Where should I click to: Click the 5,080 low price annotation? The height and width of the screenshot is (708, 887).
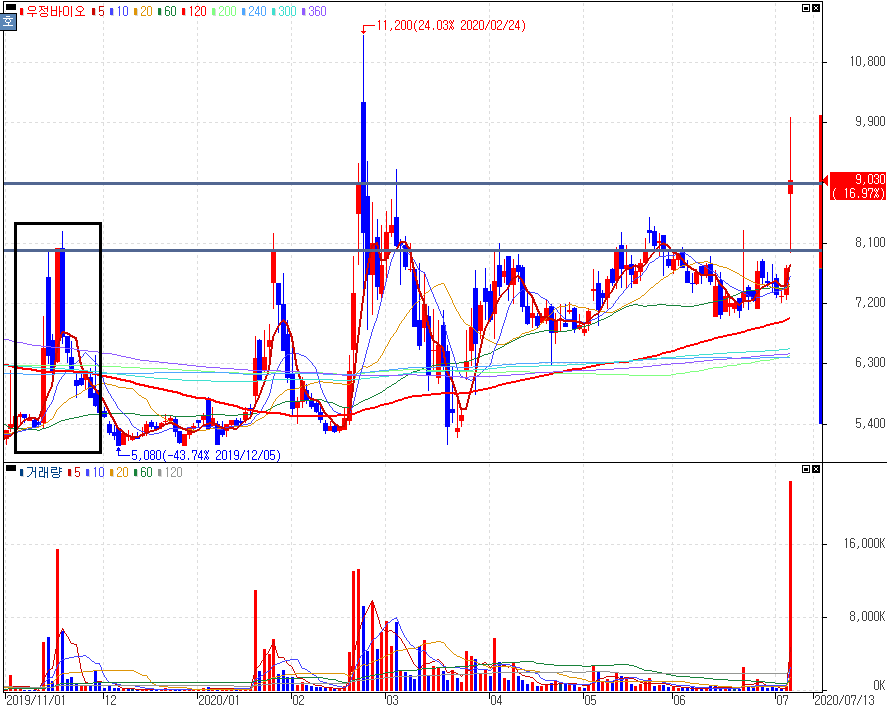[x=205, y=455]
